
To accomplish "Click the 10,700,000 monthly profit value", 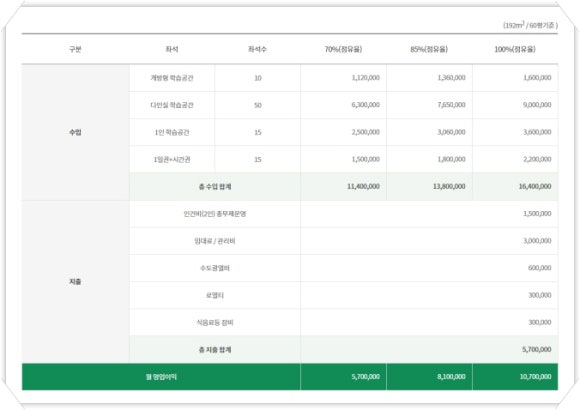I will click(535, 377).
